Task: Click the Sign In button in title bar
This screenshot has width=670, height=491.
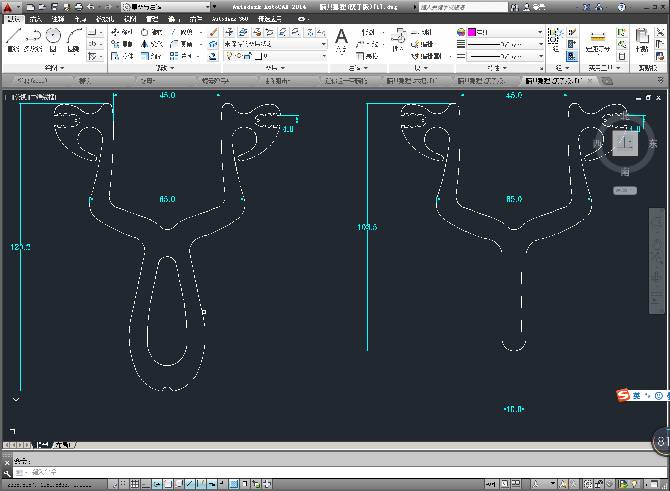Action: click(535, 7)
